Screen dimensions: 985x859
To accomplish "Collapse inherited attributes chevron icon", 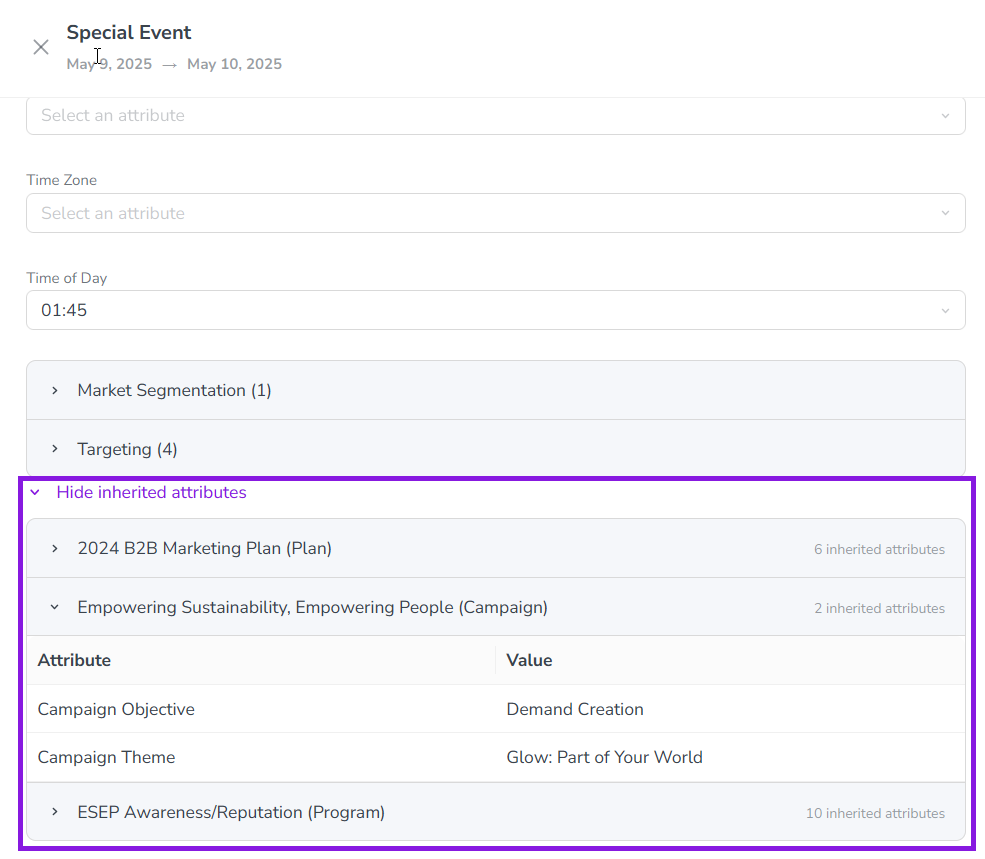I will pyautogui.click(x=35, y=493).
